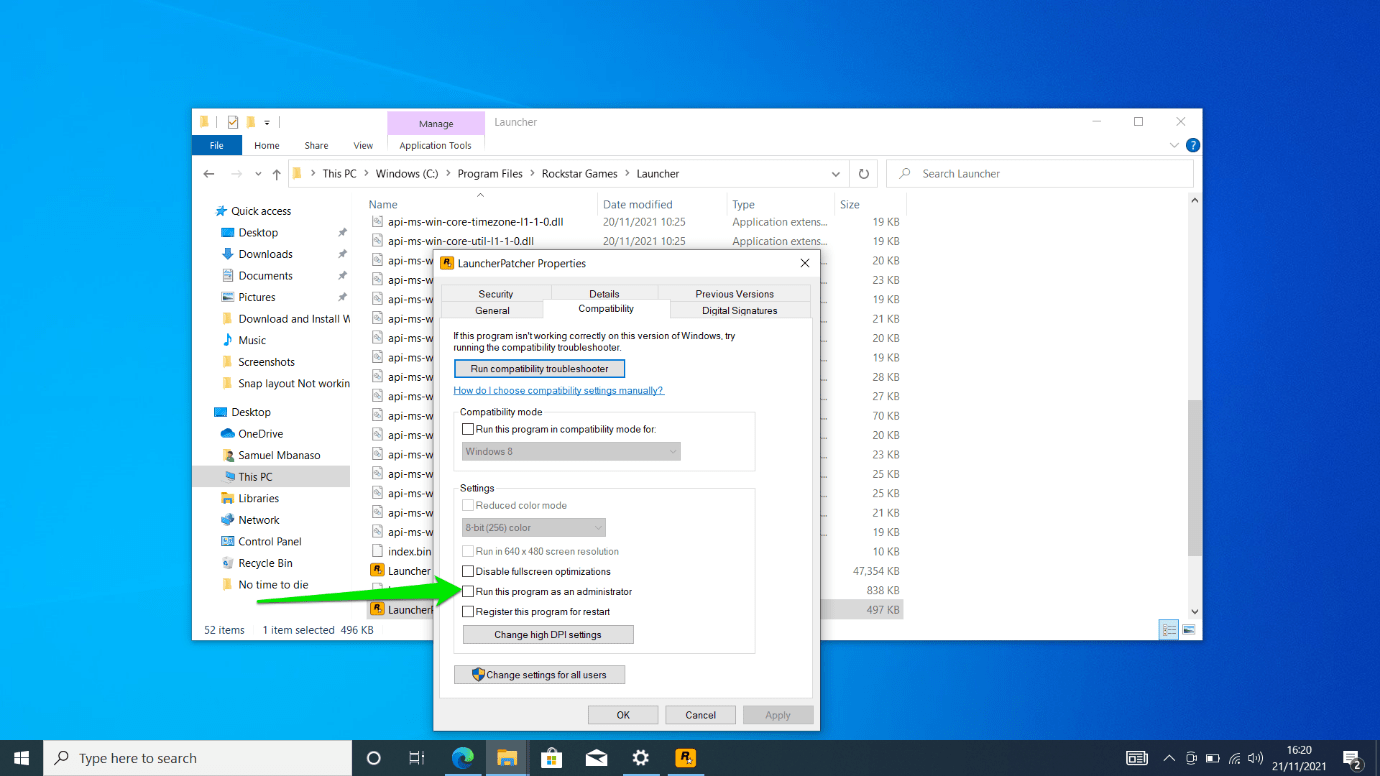Image resolution: width=1380 pixels, height=776 pixels.
Task: Open the Rockstar Games Launcher from the taskbar
Action: click(x=685, y=758)
